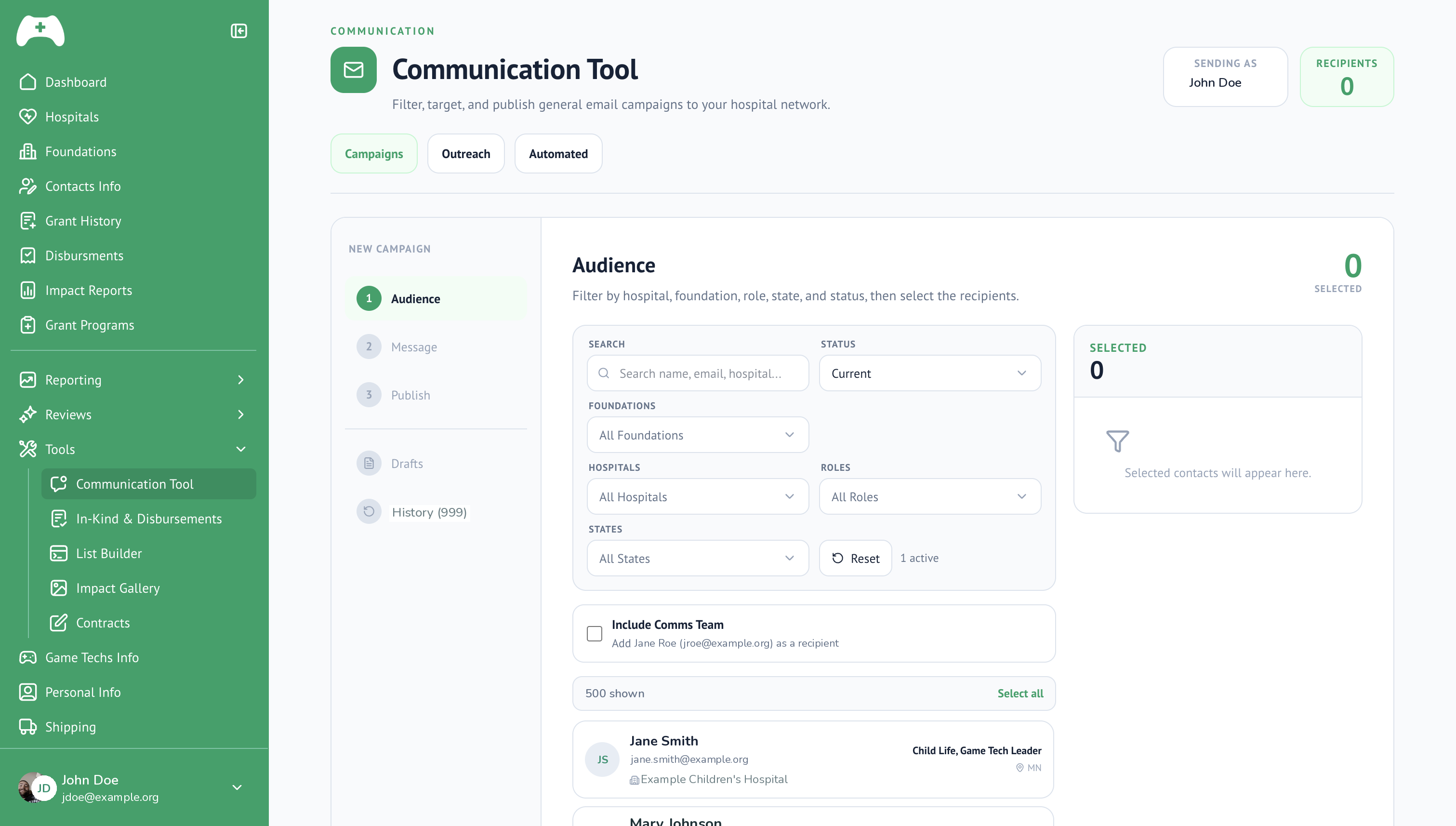Expand John Doe account menu

[237, 787]
